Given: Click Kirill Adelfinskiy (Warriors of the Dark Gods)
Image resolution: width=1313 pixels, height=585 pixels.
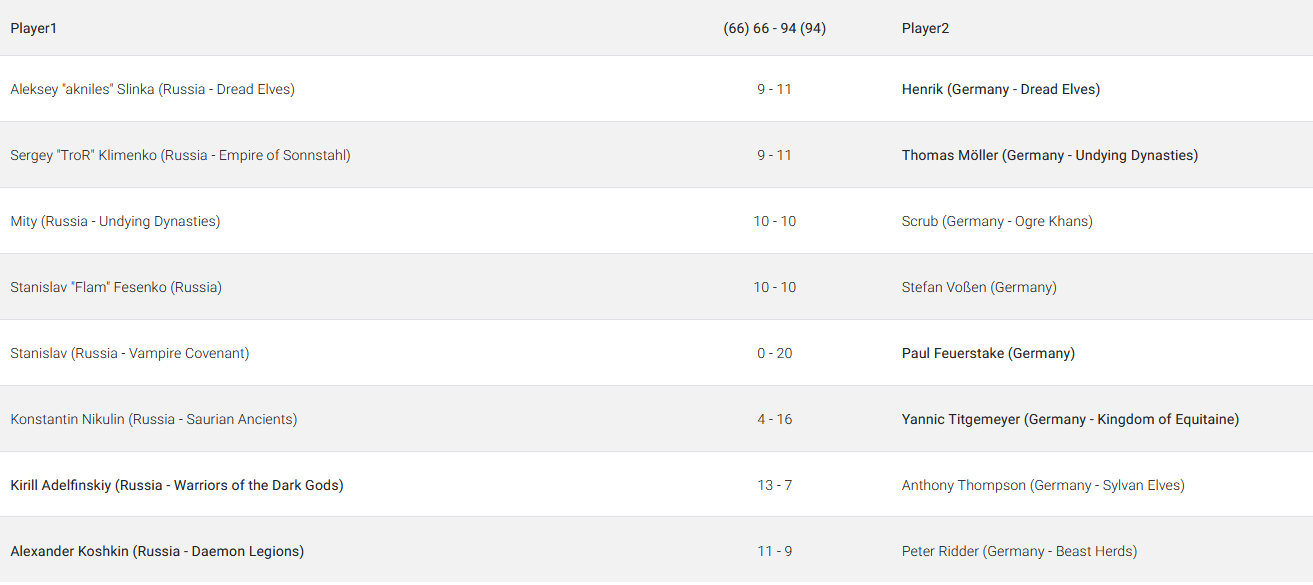Looking at the screenshot, I should [177, 485].
